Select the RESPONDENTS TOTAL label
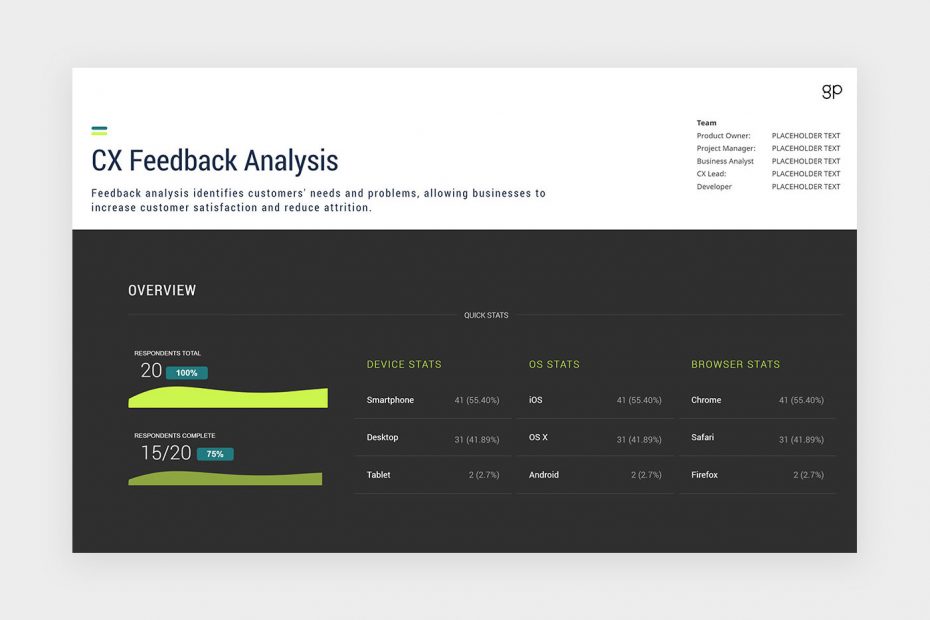This screenshot has height=620, width=930. tap(167, 353)
